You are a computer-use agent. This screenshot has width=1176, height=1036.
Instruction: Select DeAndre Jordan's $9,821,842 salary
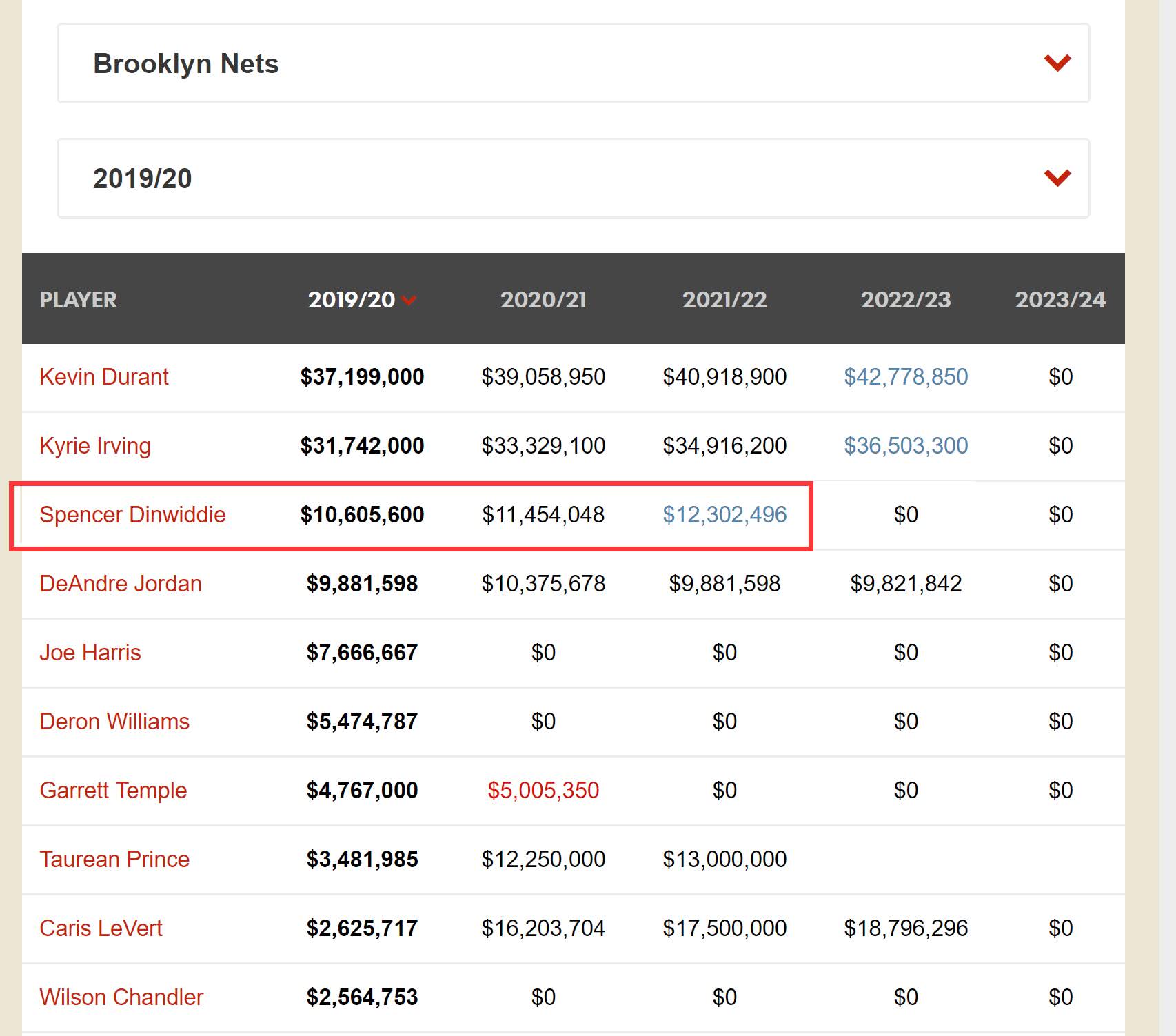coord(906,584)
